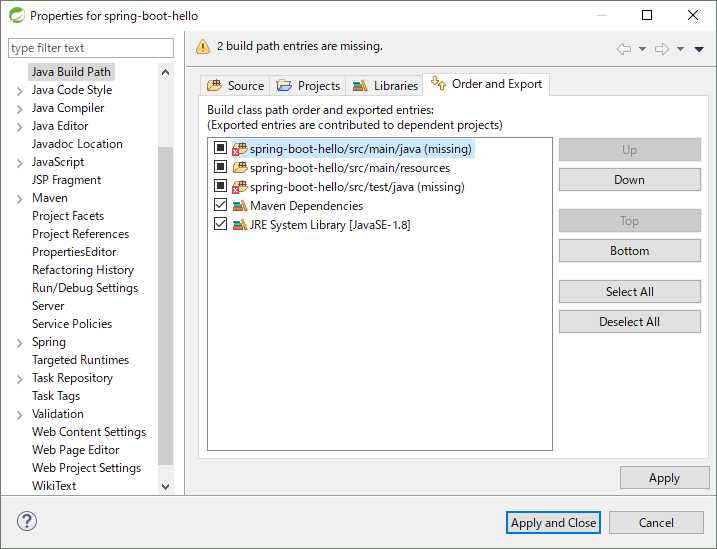Click the back navigation arrow icon
Viewport: 717px width, 549px height.
click(624, 48)
